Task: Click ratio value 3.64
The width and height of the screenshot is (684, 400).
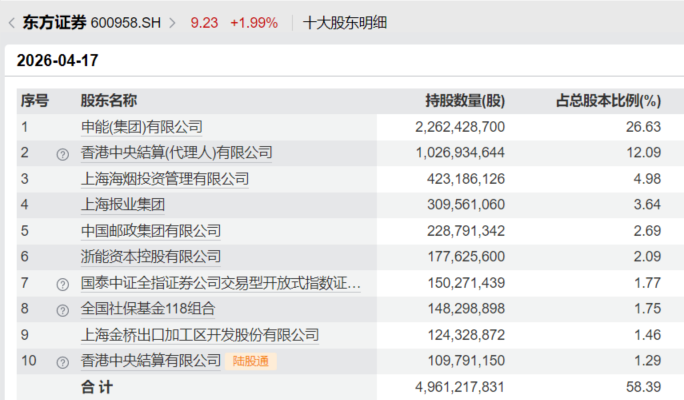Action: coord(647,205)
